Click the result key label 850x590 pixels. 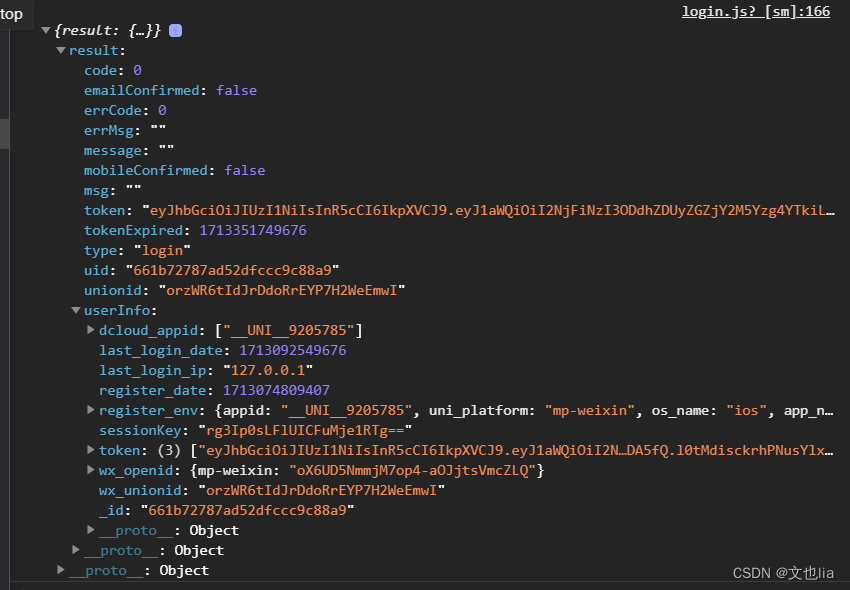click(x=93, y=50)
